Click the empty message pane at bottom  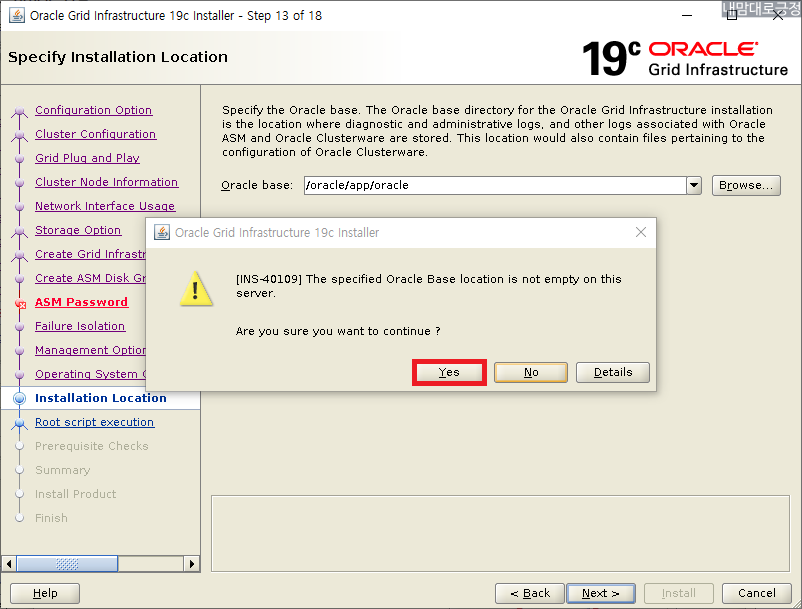[x=500, y=533]
